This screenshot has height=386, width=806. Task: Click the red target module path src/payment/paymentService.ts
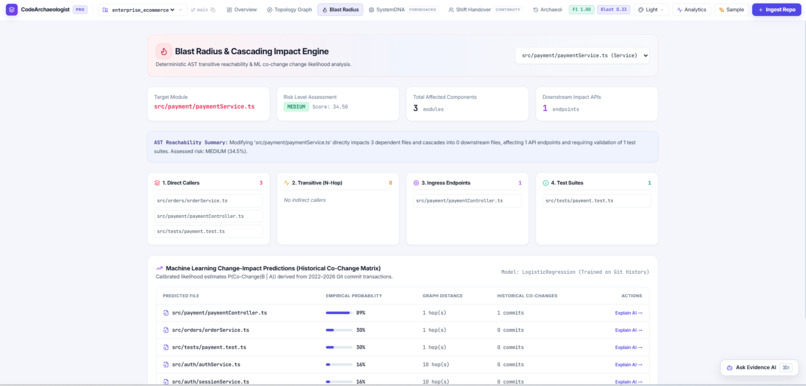pyautogui.click(x=204, y=106)
